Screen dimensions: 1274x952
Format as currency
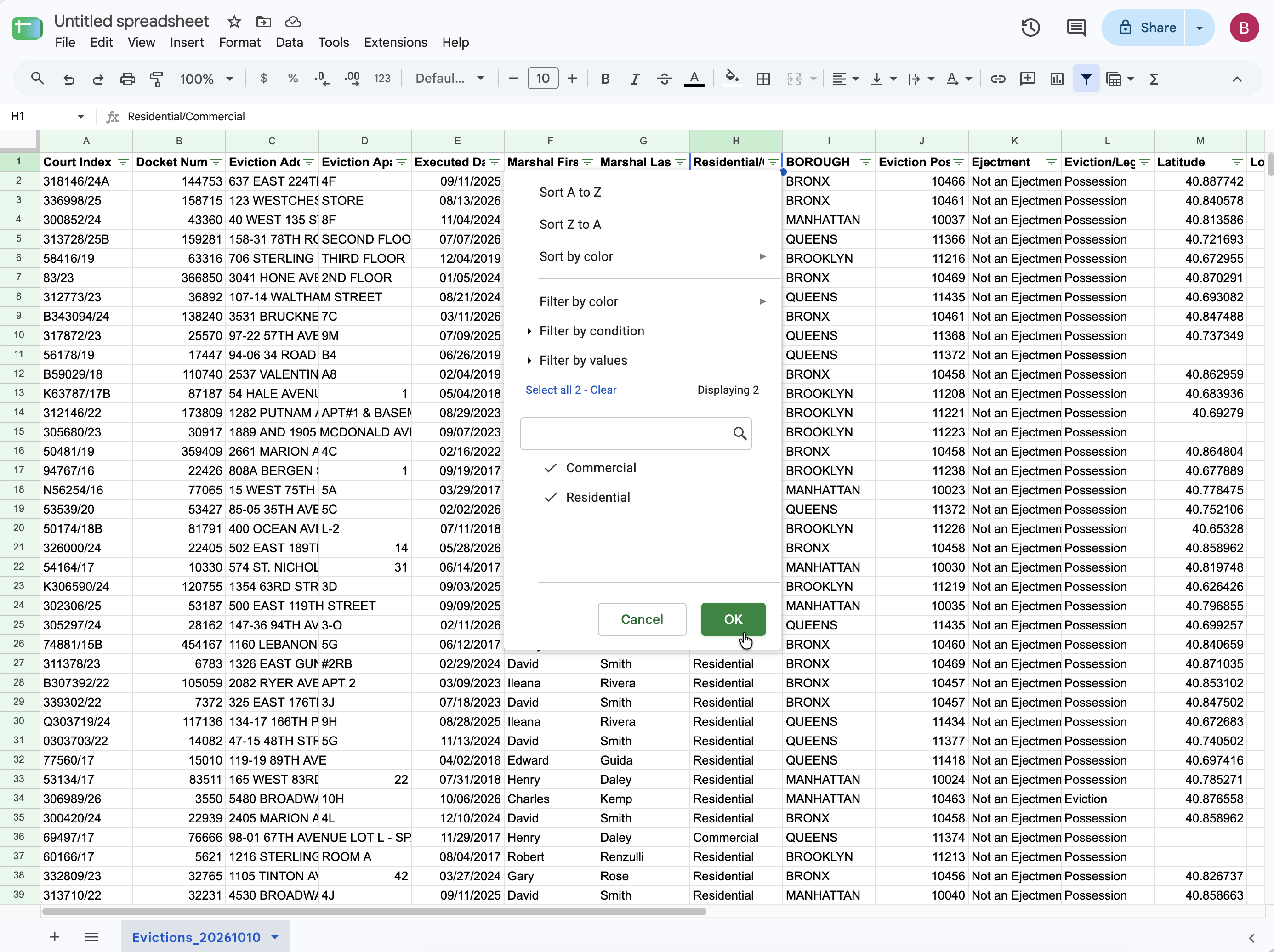[x=263, y=78]
